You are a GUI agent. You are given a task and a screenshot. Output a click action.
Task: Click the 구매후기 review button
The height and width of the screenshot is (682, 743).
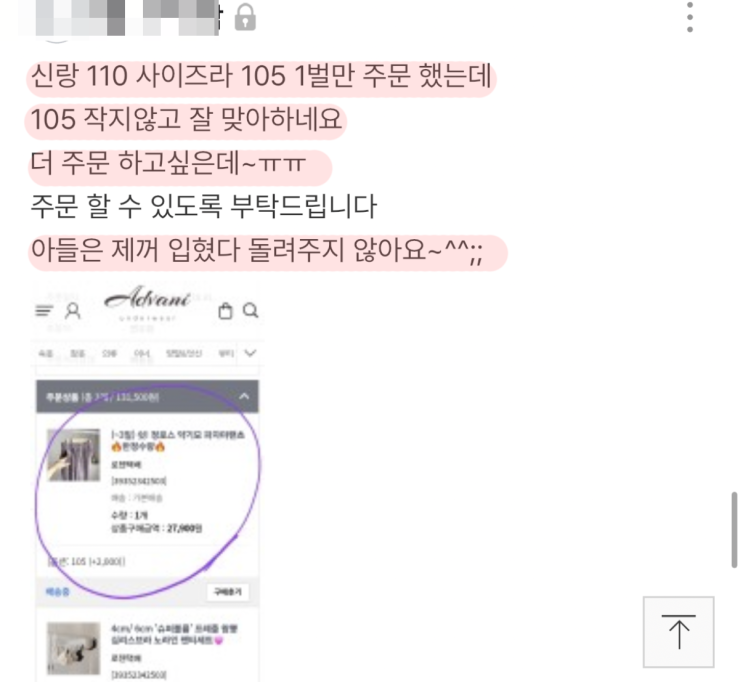click(x=228, y=592)
